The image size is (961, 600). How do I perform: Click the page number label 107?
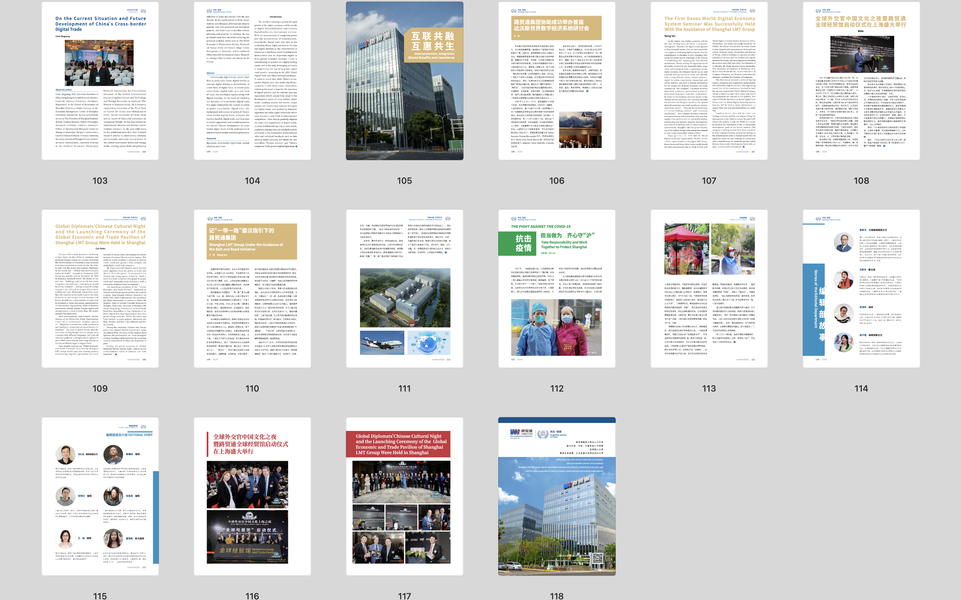click(x=709, y=181)
